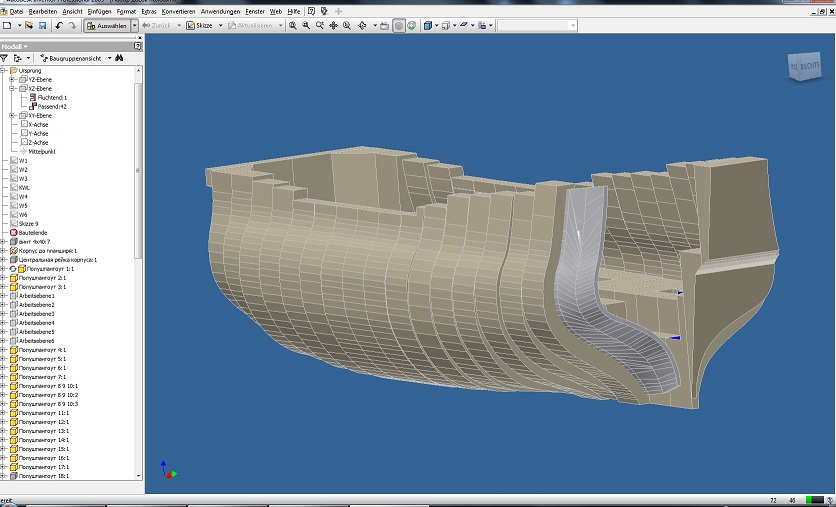The width and height of the screenshot is (836, 507).
Task: Click the Undo arrow icon
Action: (59, 25)
